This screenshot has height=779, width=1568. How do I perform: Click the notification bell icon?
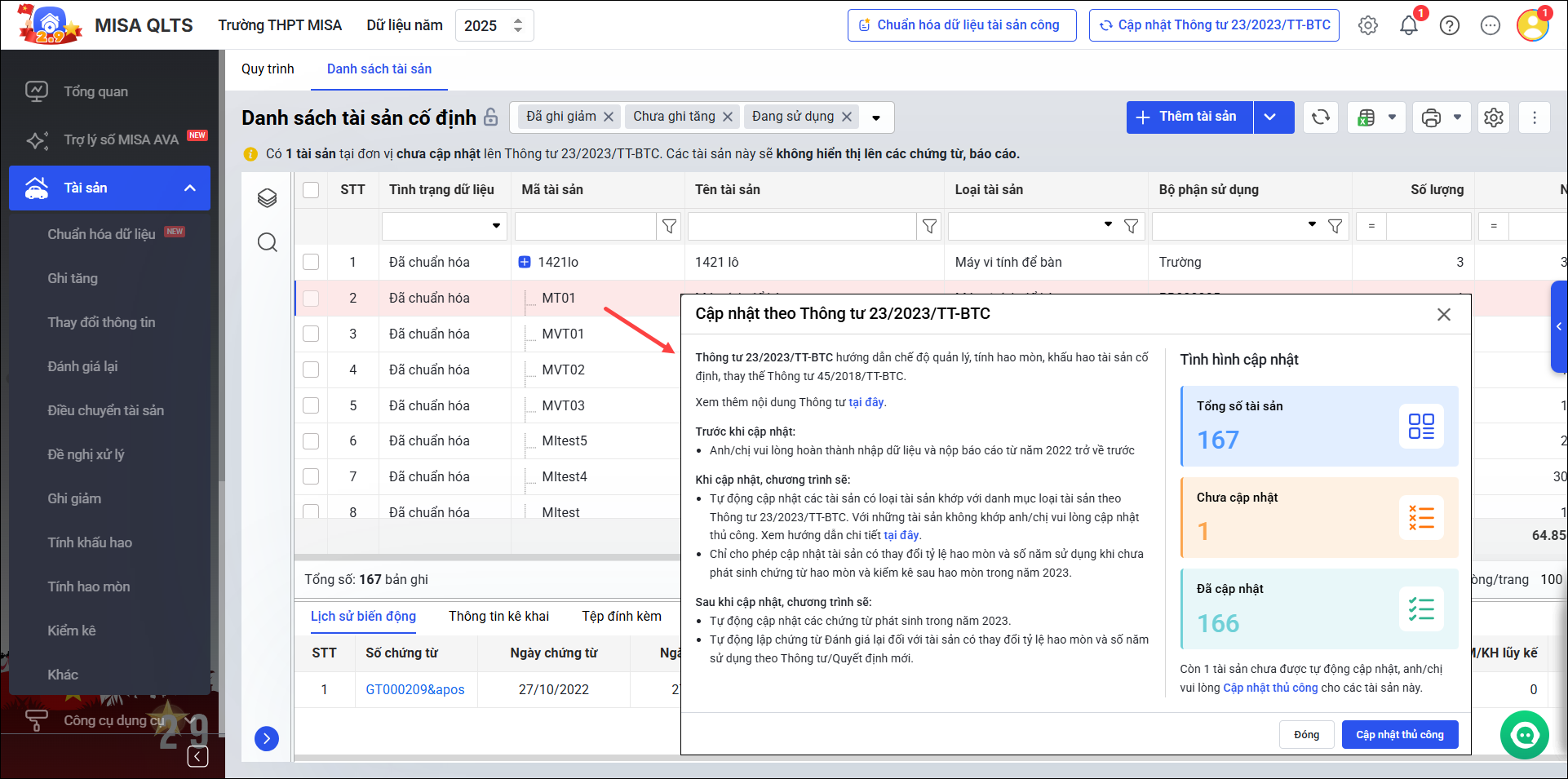click(x=1408, y=26)
